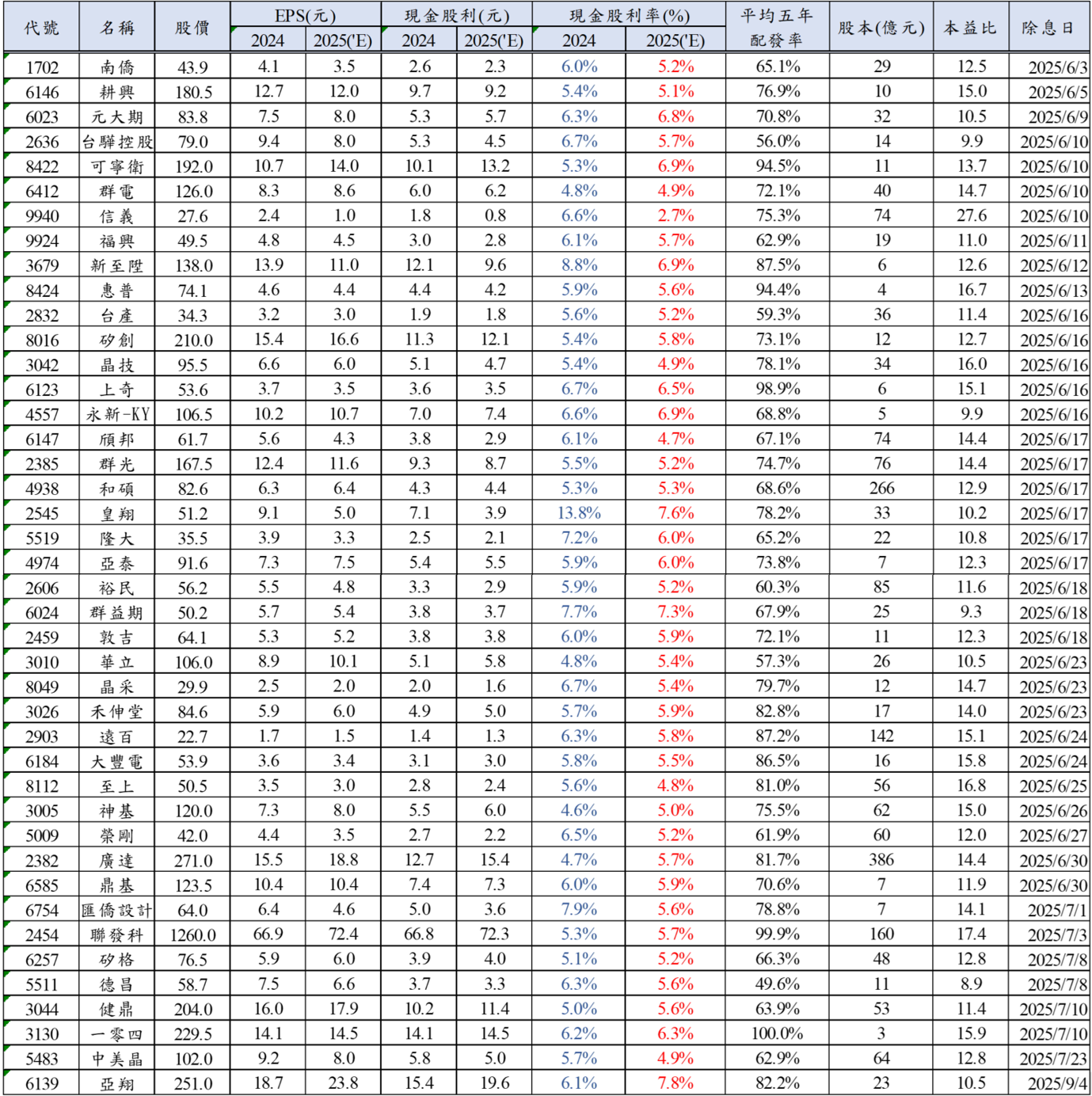Click the name cell 禾伸堂

(x=117, y=712)
